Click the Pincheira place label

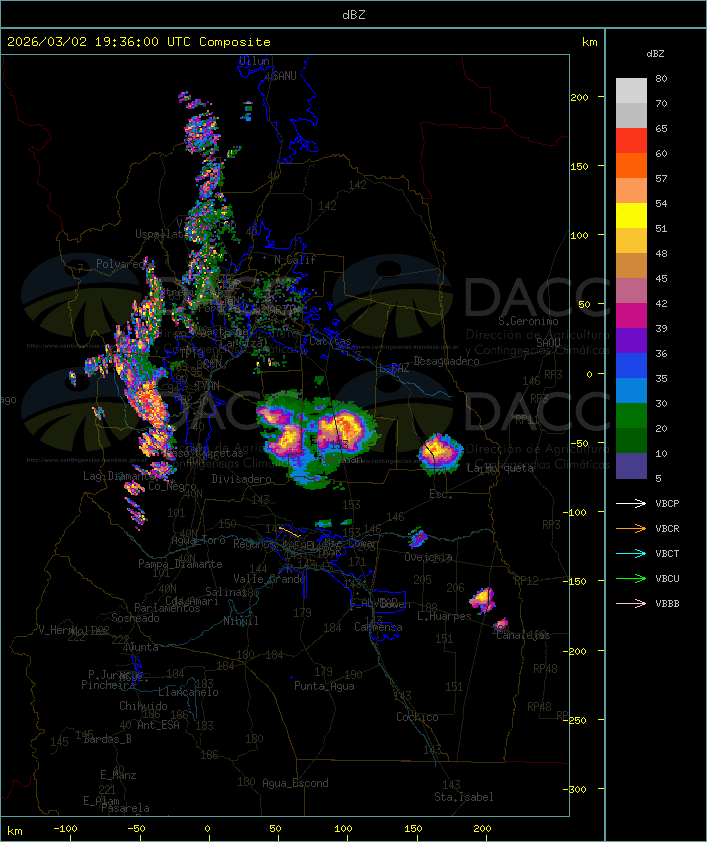tap(108, 685)
